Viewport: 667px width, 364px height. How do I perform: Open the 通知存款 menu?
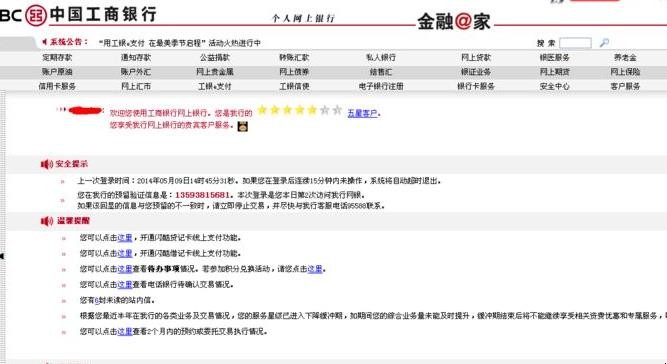coord(136,57)
